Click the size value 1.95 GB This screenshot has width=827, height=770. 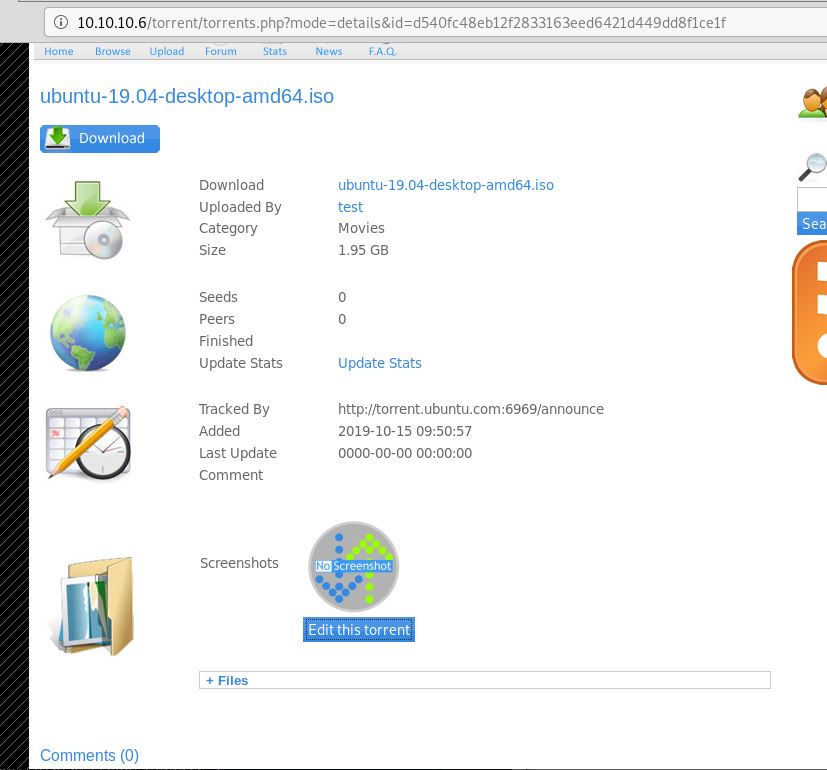pos(363,250)
